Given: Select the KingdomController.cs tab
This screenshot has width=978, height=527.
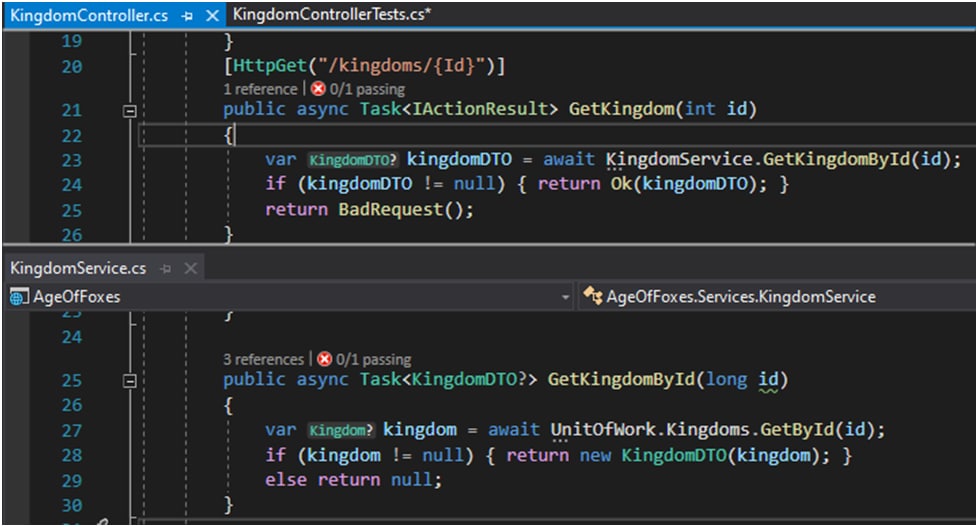Looking at the screenshot, I should click(89, 15).
